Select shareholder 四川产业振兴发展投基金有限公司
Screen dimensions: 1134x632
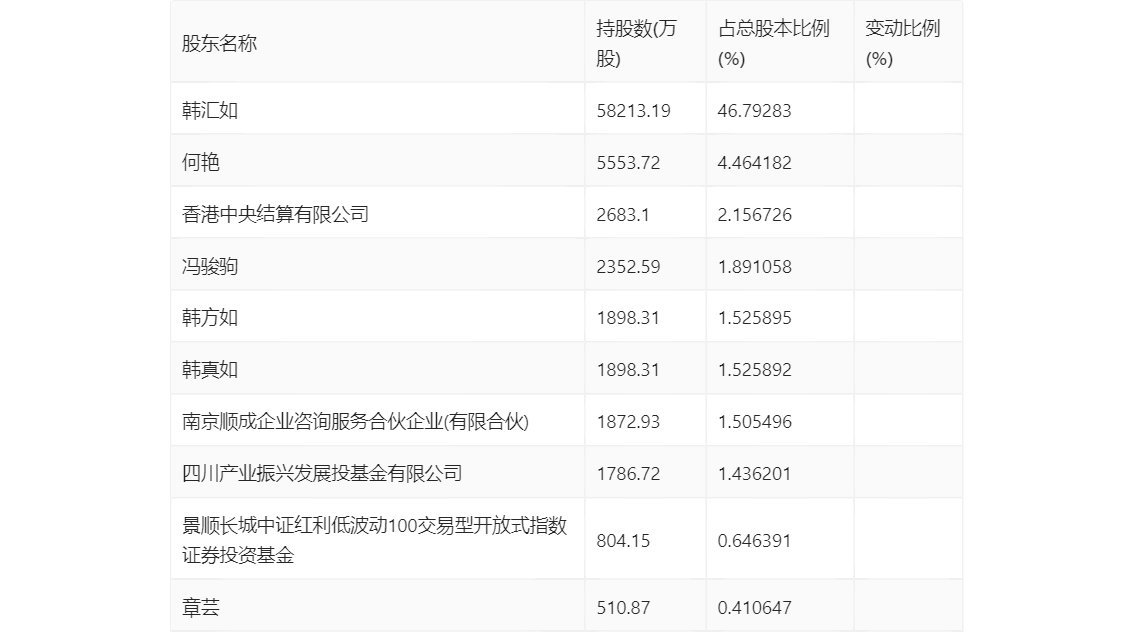point(322,474)
